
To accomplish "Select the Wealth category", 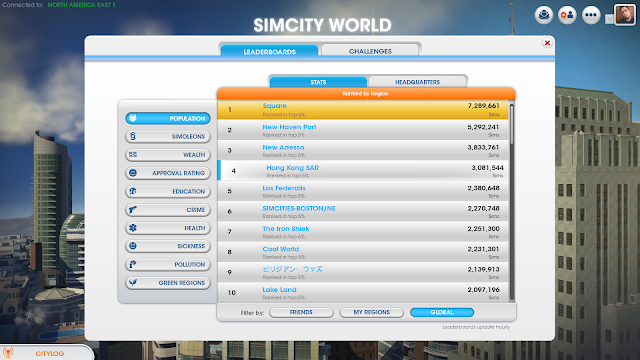I will (x=168, y=155).
